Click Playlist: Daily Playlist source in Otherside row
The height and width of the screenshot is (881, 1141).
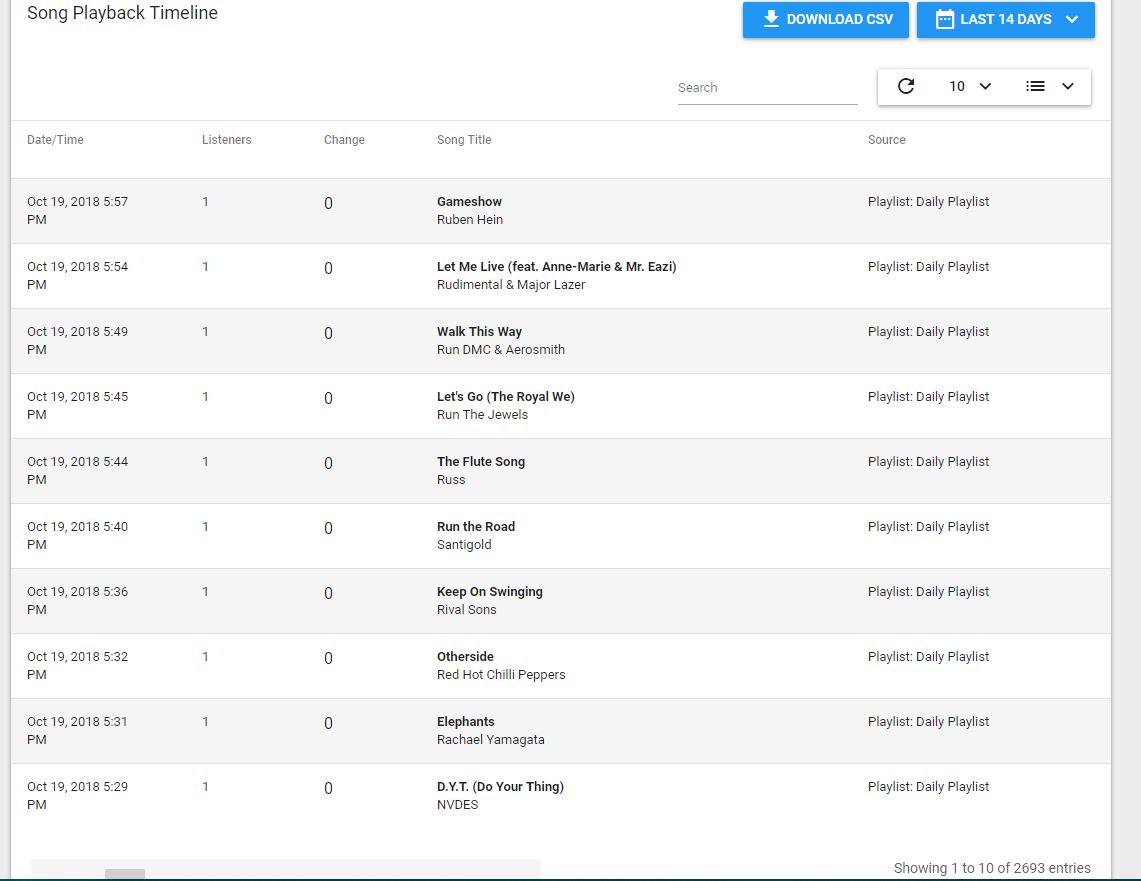coord(928,656)
